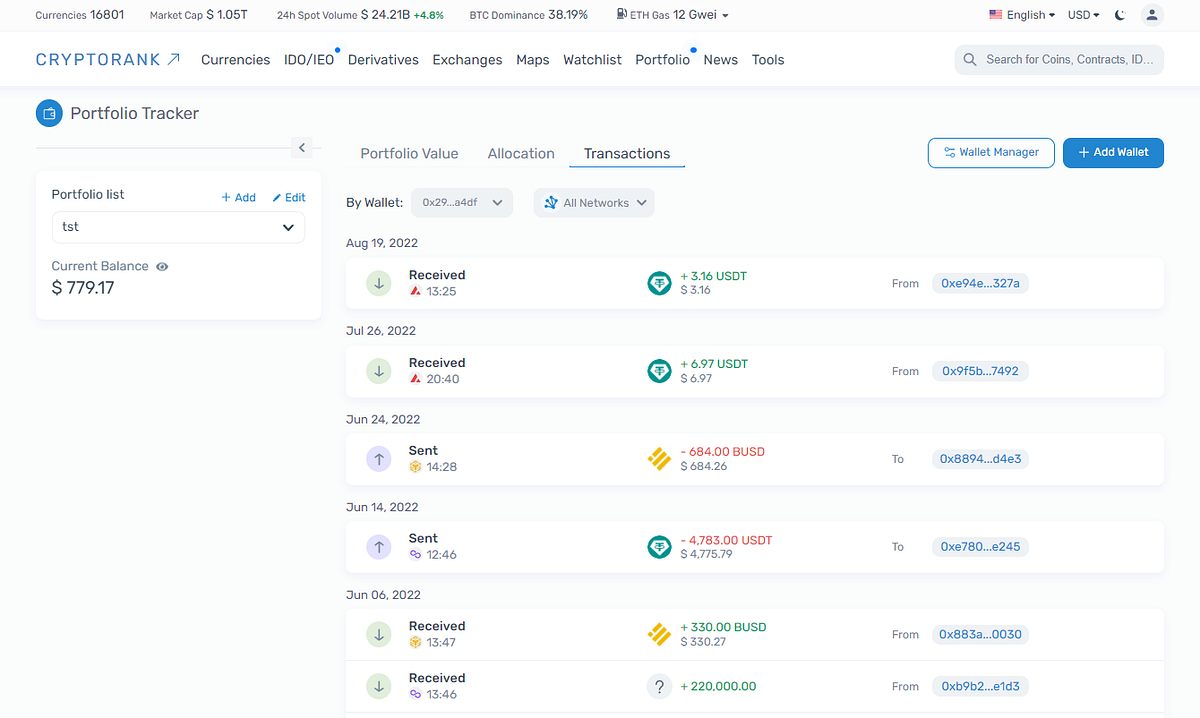Click the Tether USDT token icon on Aug 19 transaction

(659, 283)
